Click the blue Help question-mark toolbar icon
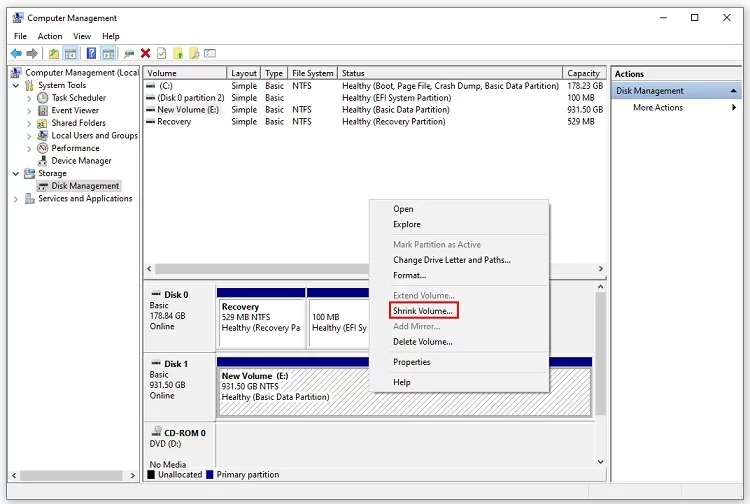The height and width of the screenshot is (504, 750). click(91, 54)
